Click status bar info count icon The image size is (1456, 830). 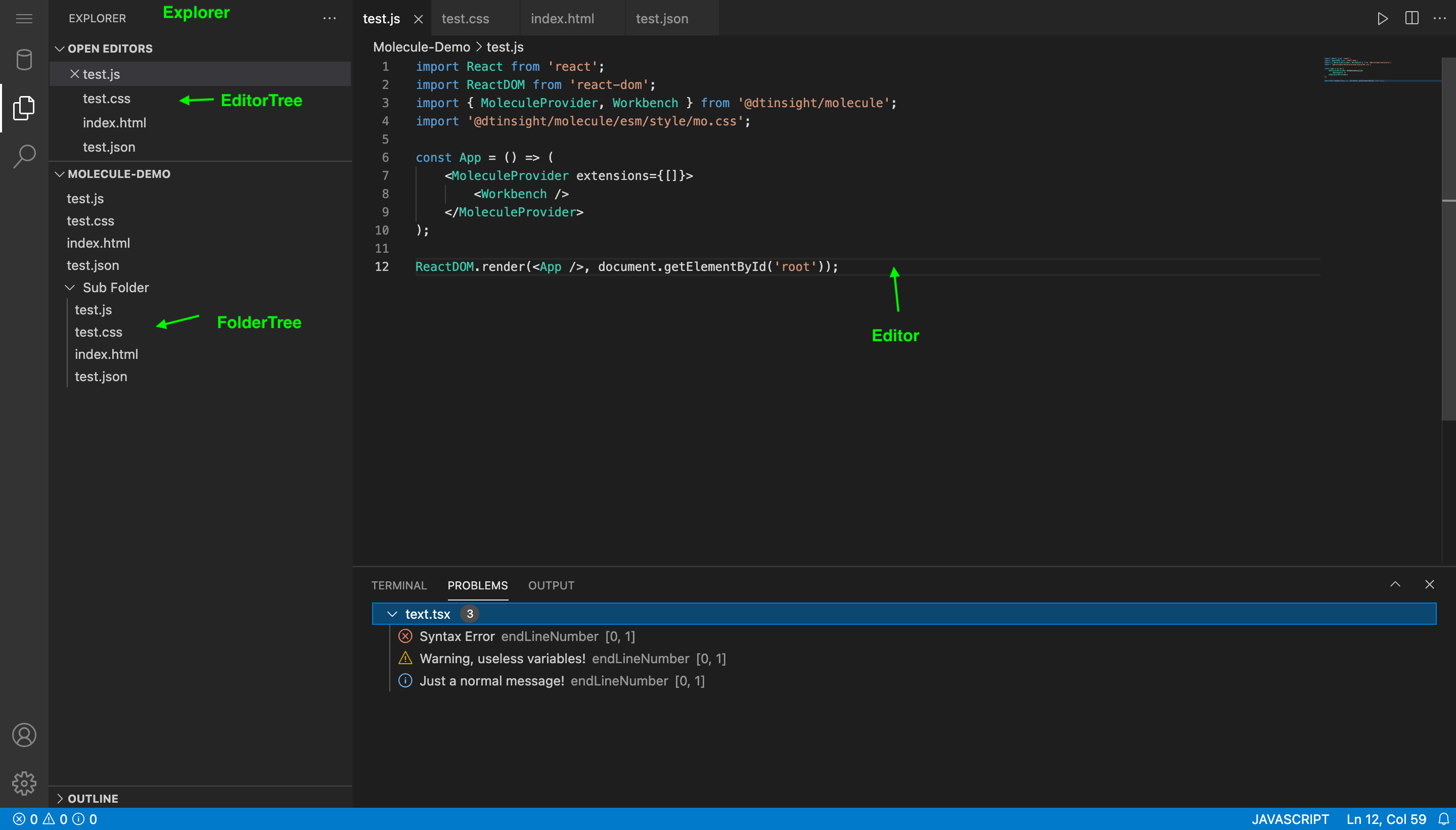coord(79,819)
